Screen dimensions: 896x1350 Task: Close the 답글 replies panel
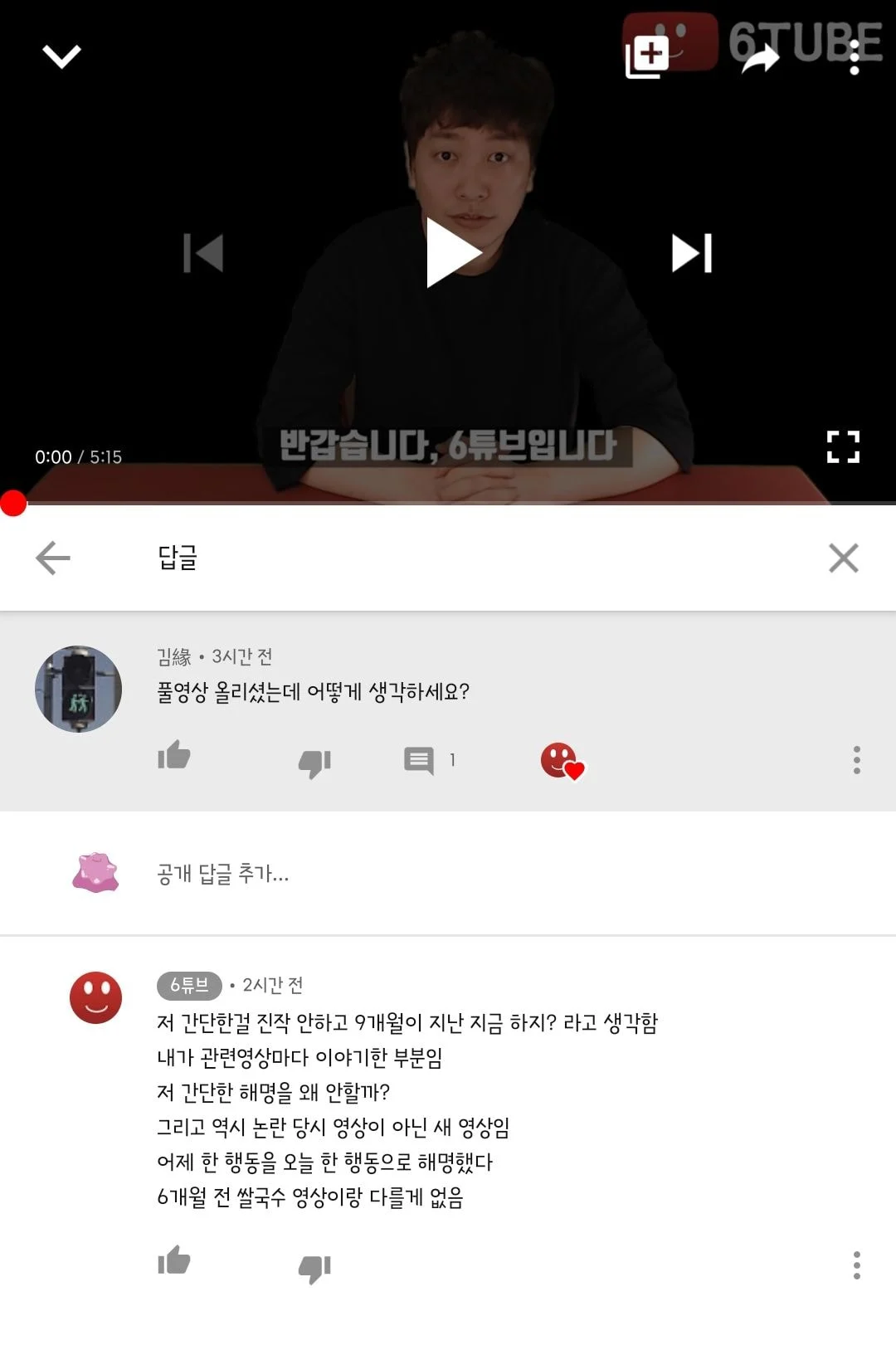point(844,558)
